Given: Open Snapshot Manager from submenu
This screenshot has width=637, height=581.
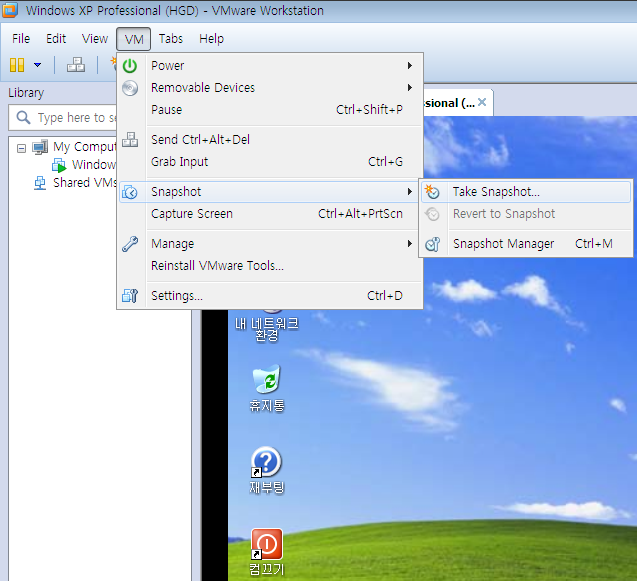Looking at the screenshot, I should pos(526,244).
